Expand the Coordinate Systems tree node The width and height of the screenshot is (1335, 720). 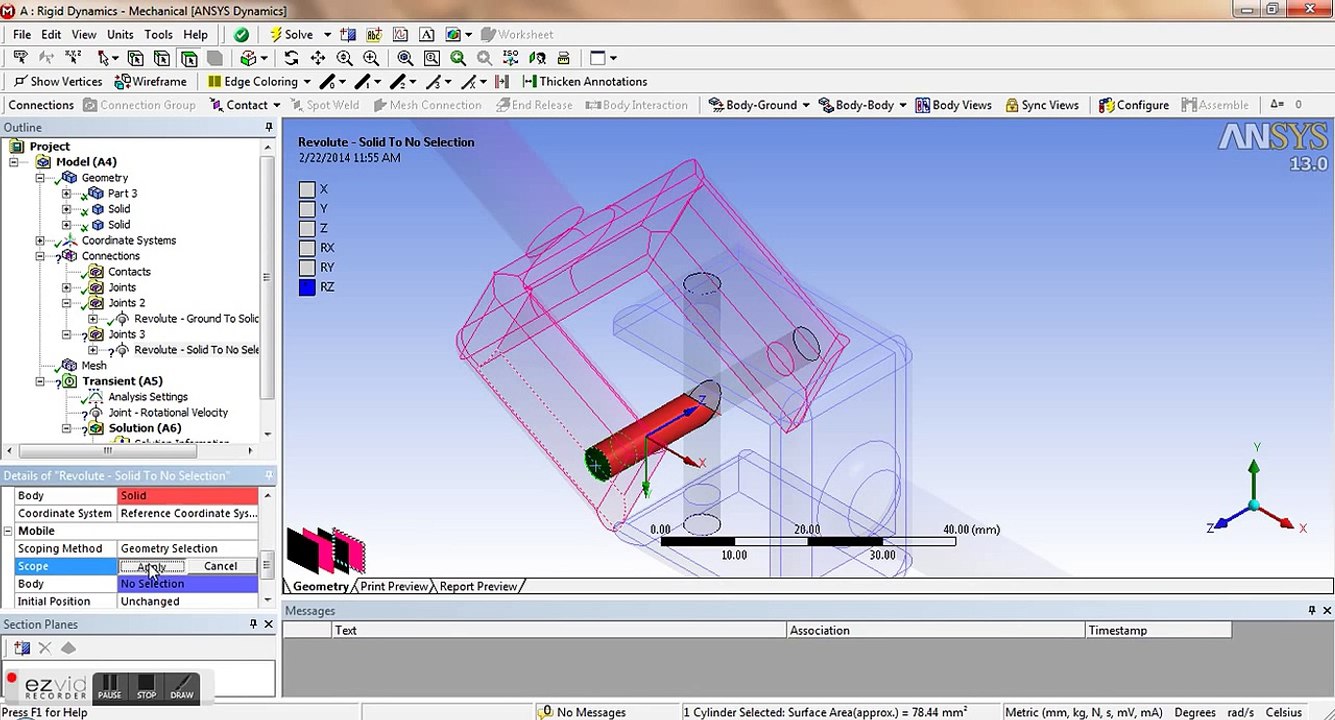pos(40,241)
